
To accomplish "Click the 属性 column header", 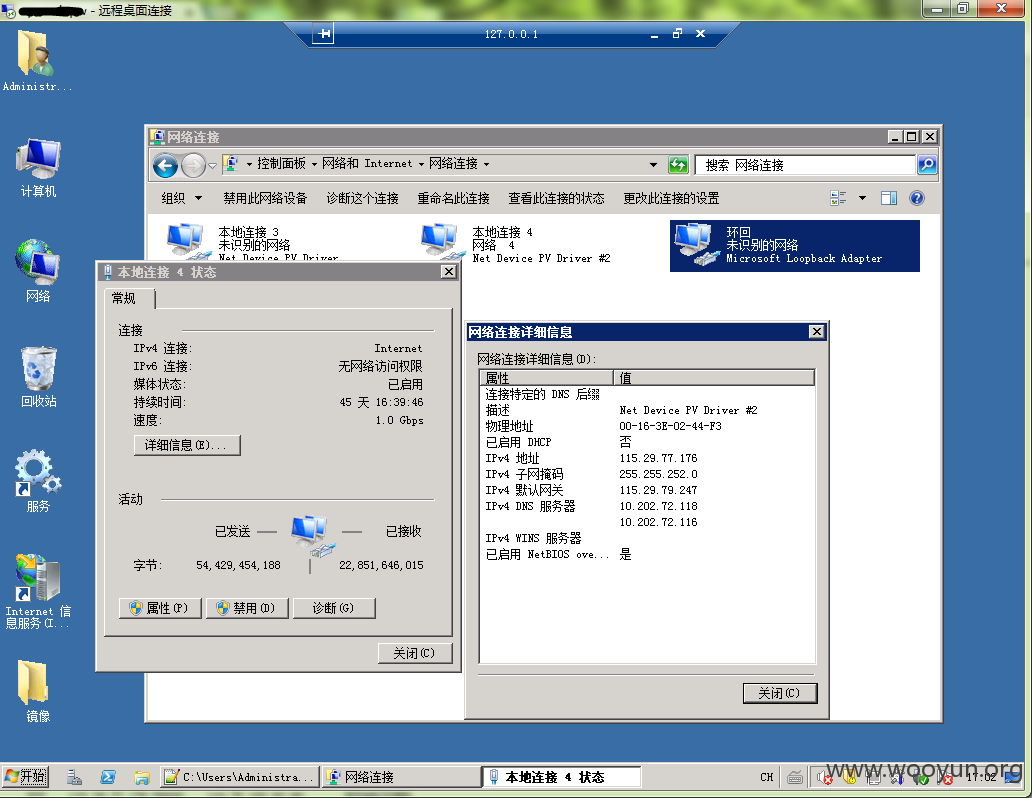I will [x=547, y=378].
